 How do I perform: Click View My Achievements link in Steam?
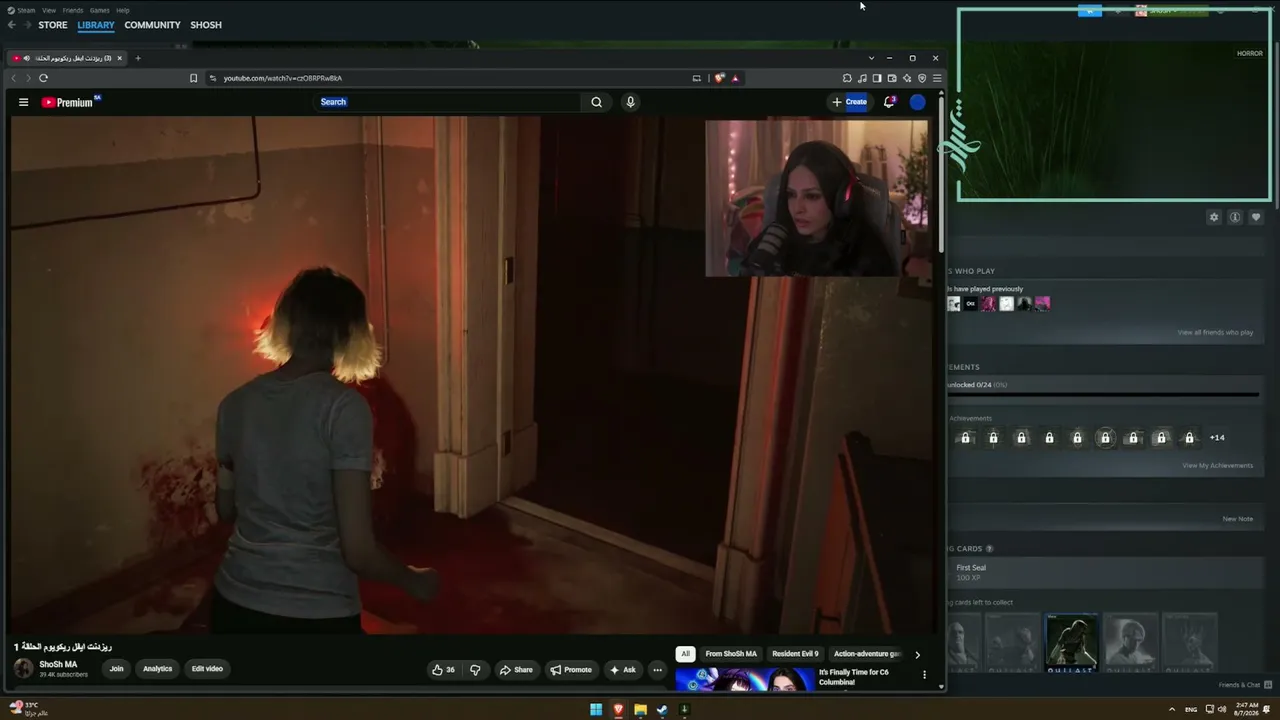pyautogui.click(x=1217, y=466)
